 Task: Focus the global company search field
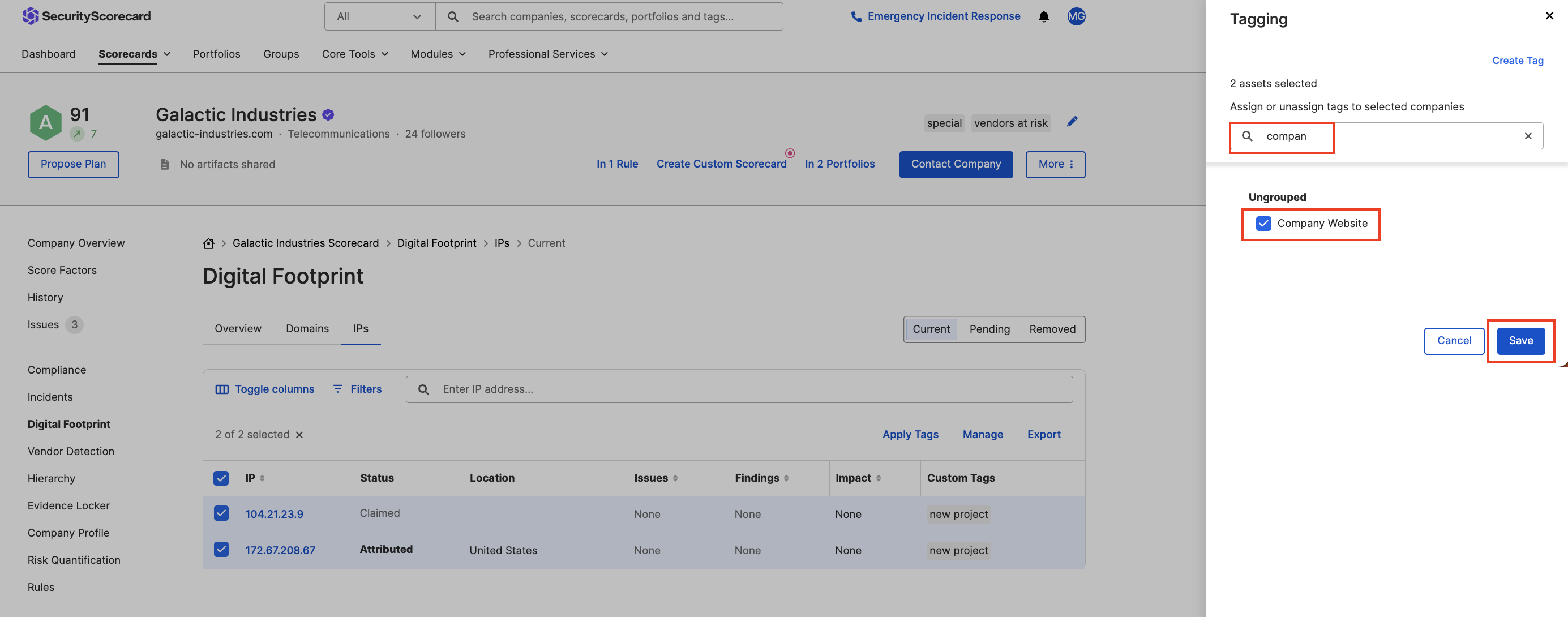click(609, 16)
